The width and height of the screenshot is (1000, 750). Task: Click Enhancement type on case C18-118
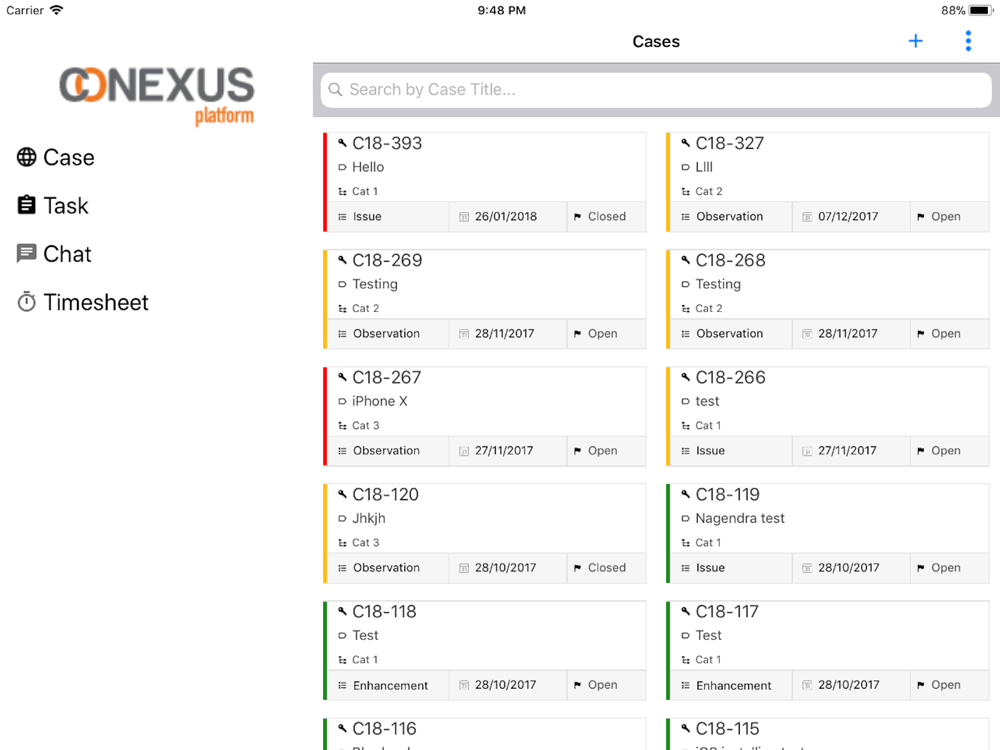coord(390,685)
